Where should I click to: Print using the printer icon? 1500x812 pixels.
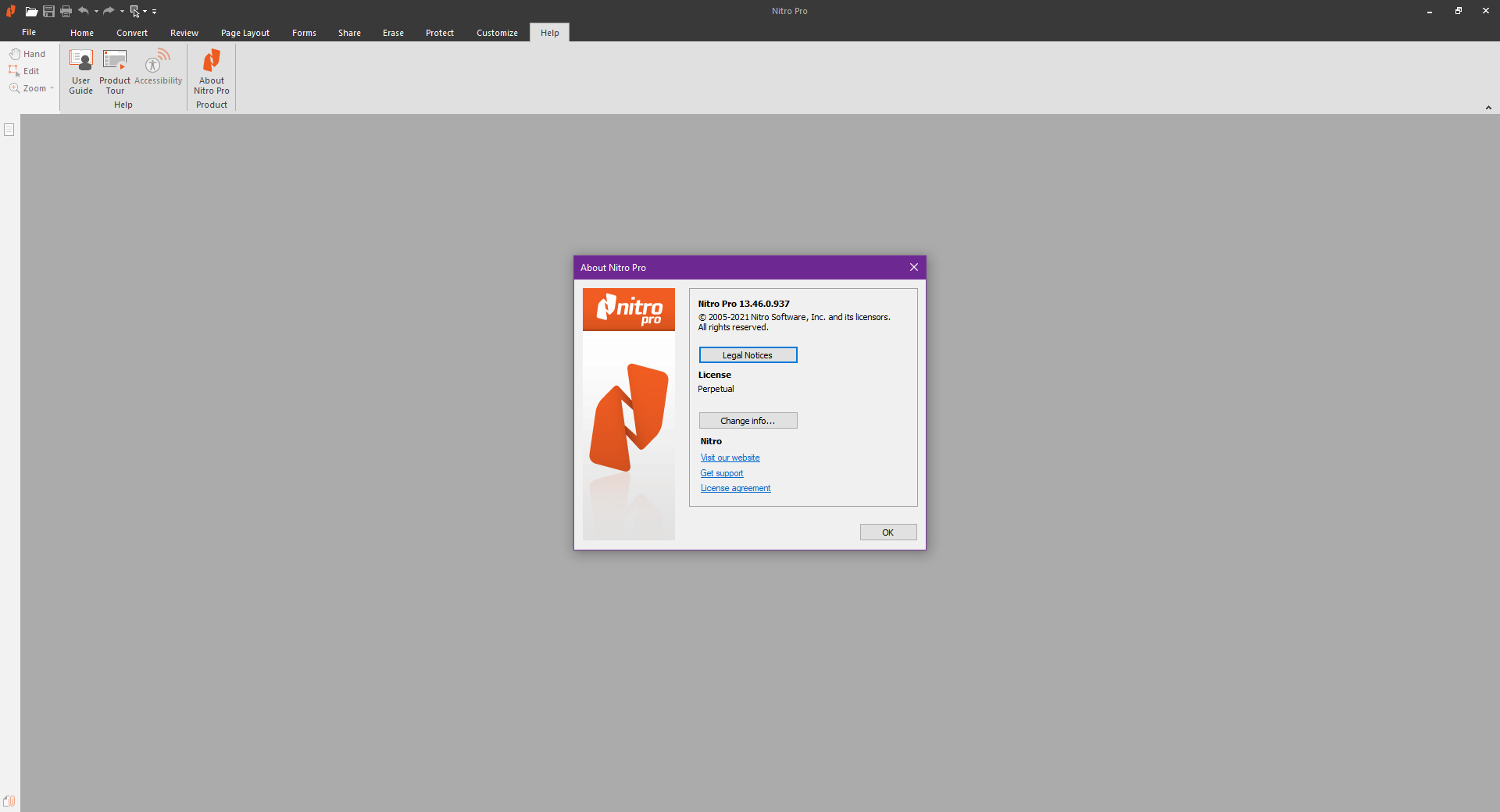click(x=66, y=11)
